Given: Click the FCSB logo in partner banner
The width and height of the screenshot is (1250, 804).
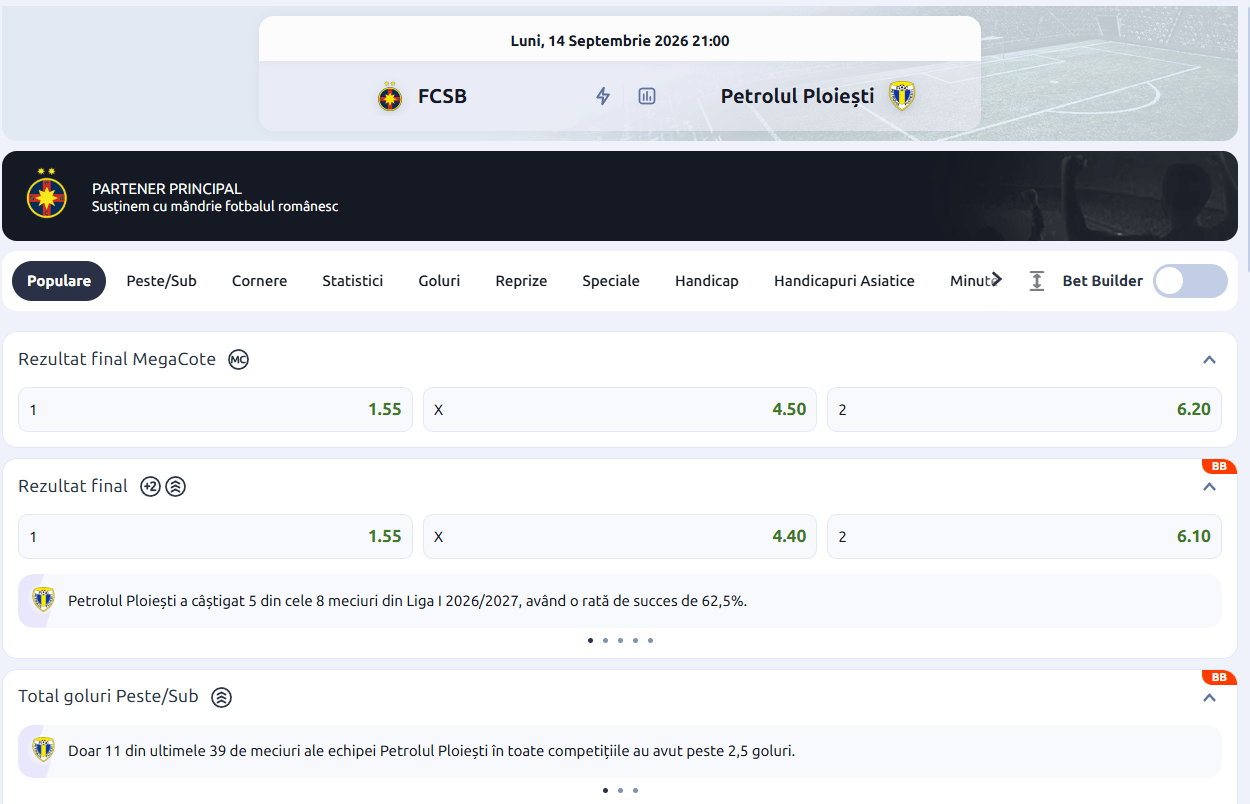Looking at the screenshot, I should tap(46, 194).
